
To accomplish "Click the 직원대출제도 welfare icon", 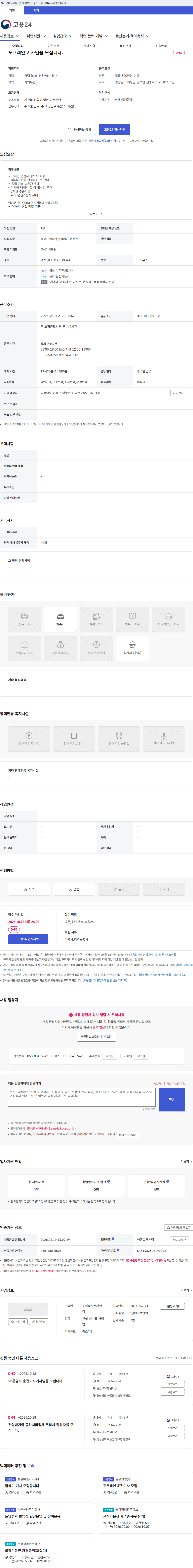I will [x=60, y=648].
